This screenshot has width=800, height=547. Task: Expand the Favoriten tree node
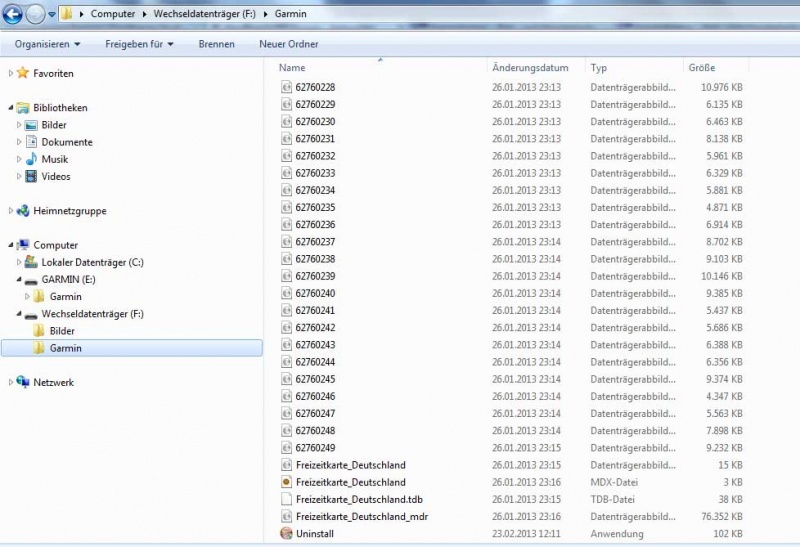tap(10, 73)
